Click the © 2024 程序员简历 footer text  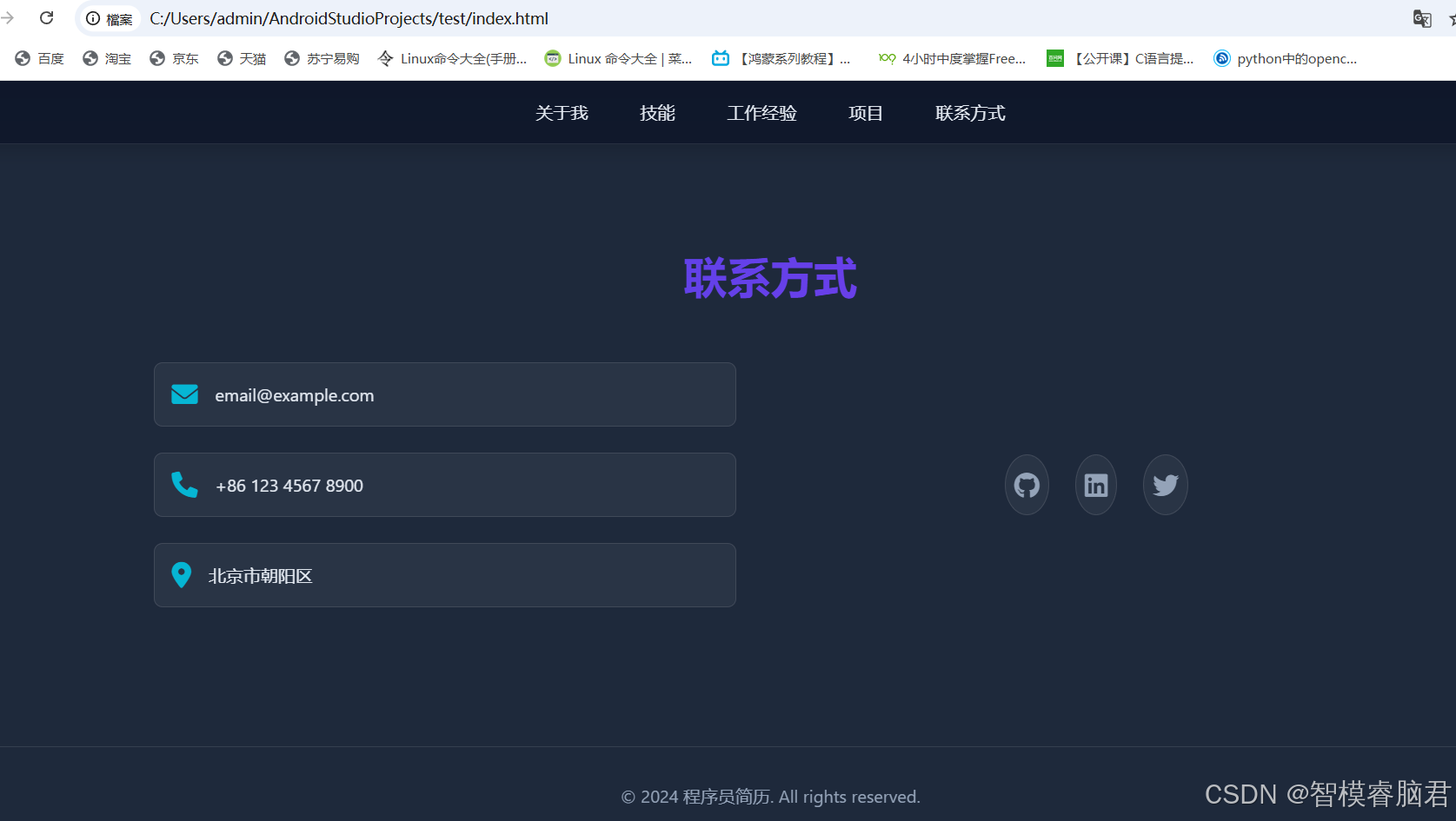click(x=771, y=797)
